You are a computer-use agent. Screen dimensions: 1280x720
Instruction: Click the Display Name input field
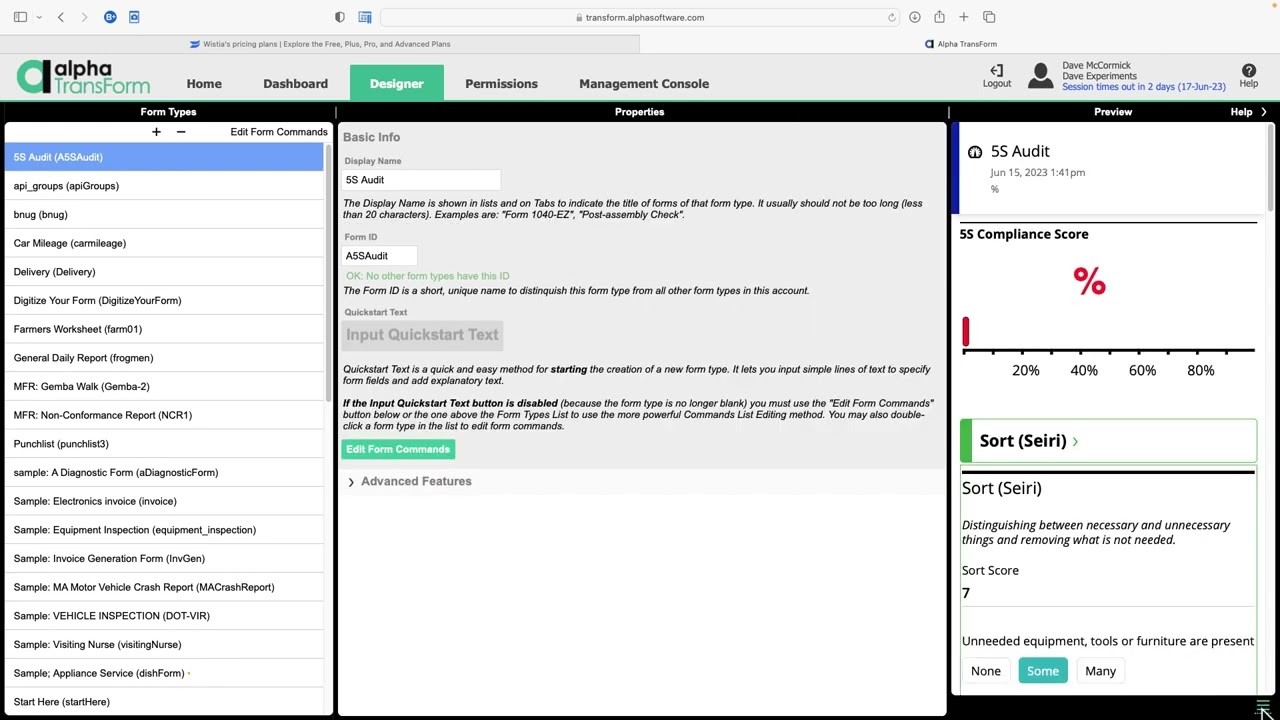pos(421,180)
